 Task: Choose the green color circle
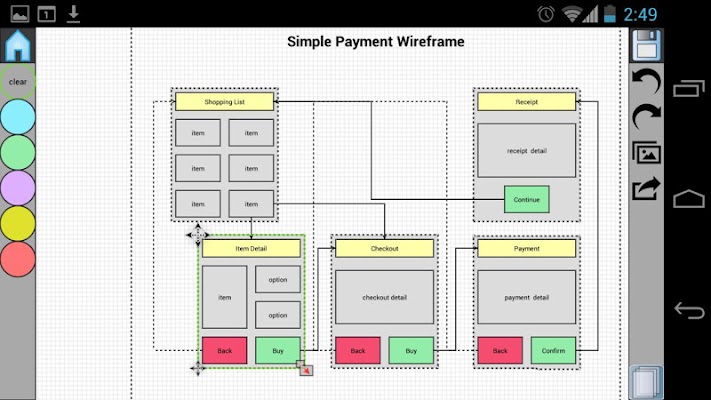click(18, 152)
